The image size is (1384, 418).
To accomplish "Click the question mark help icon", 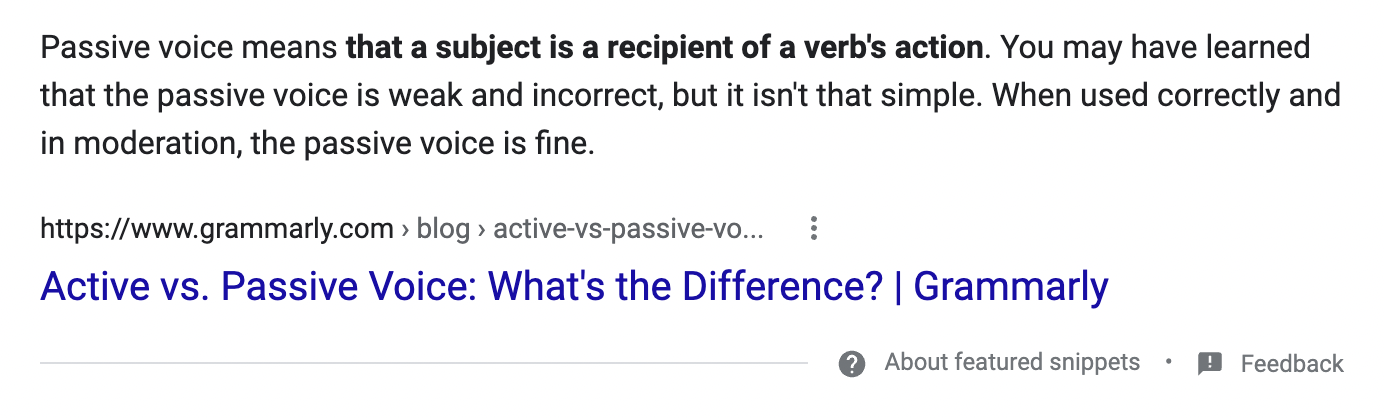I will [x=852, y=363].
